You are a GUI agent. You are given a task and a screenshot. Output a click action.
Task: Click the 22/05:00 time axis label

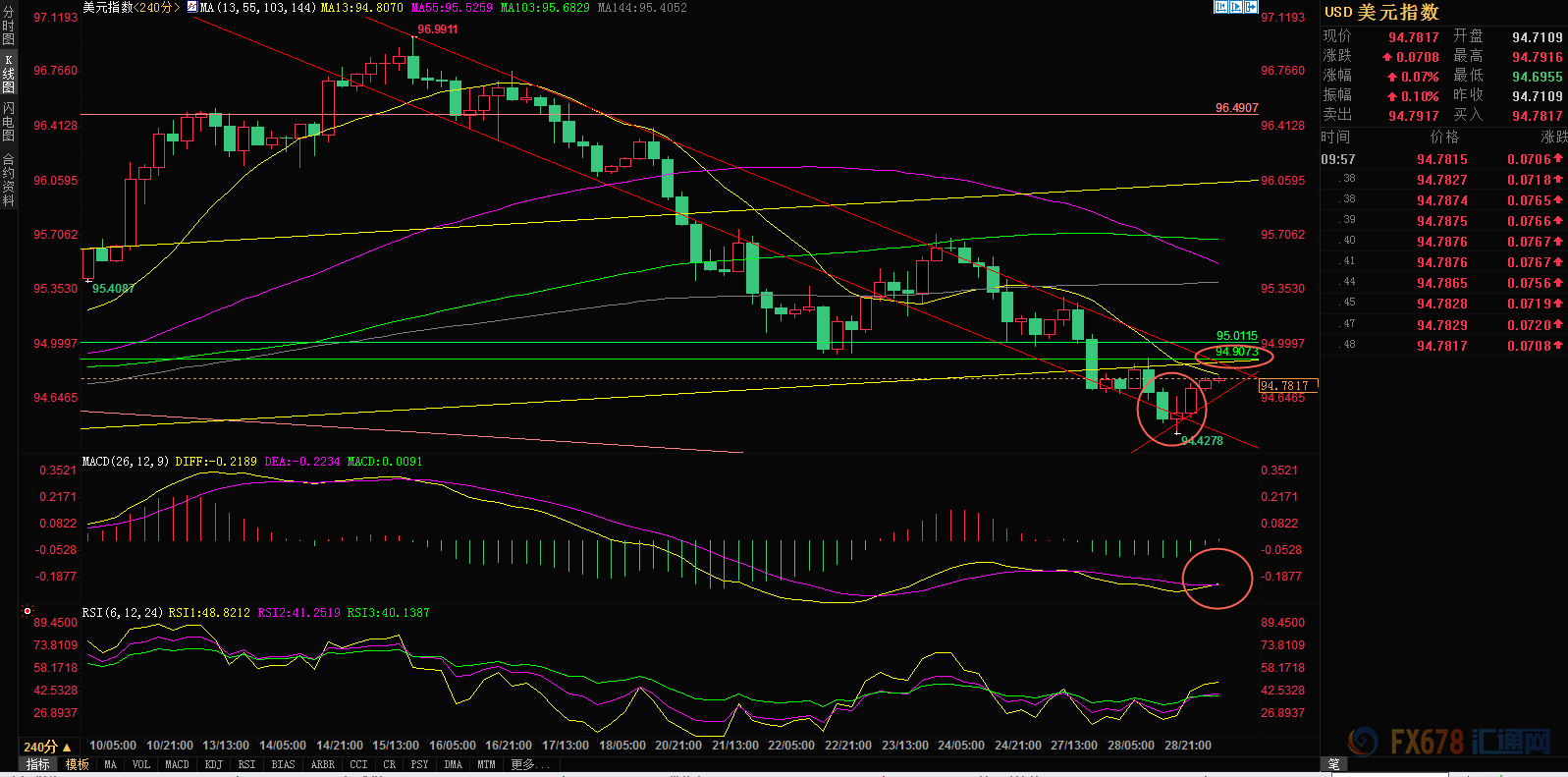pyautogui.click(x=791, y=746)
